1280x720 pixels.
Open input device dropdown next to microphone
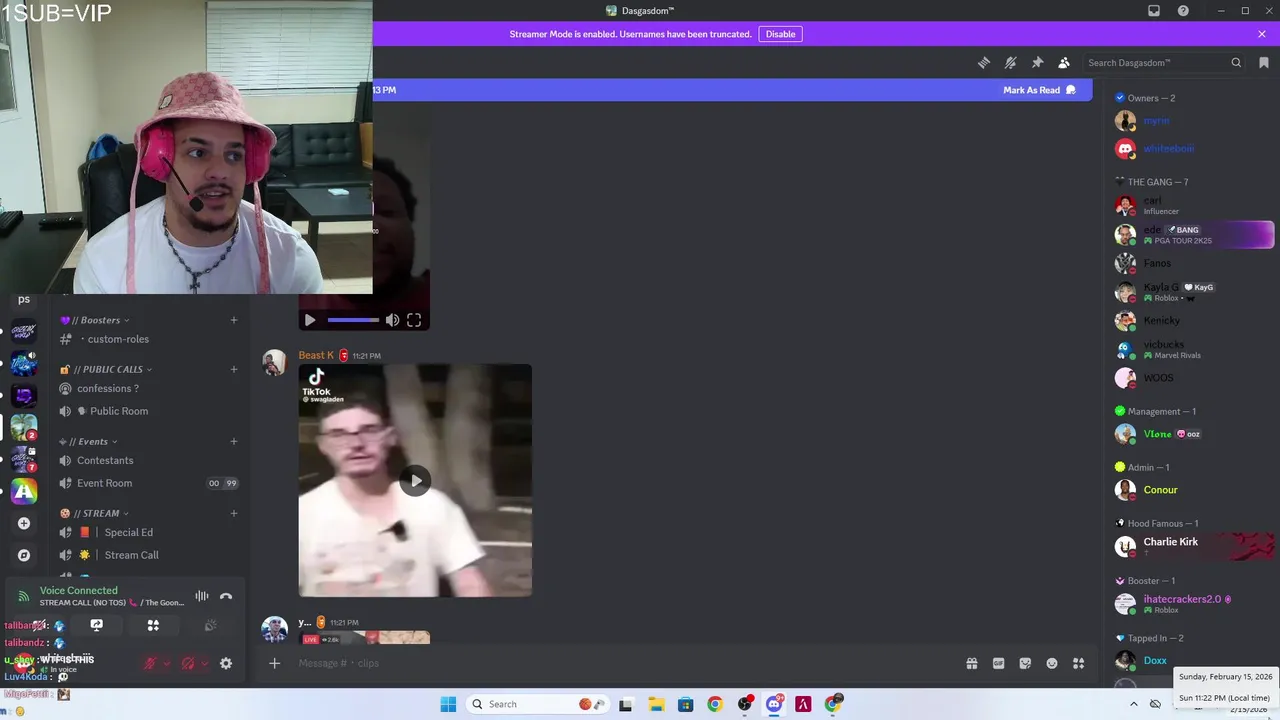click(x=166, y=663)
